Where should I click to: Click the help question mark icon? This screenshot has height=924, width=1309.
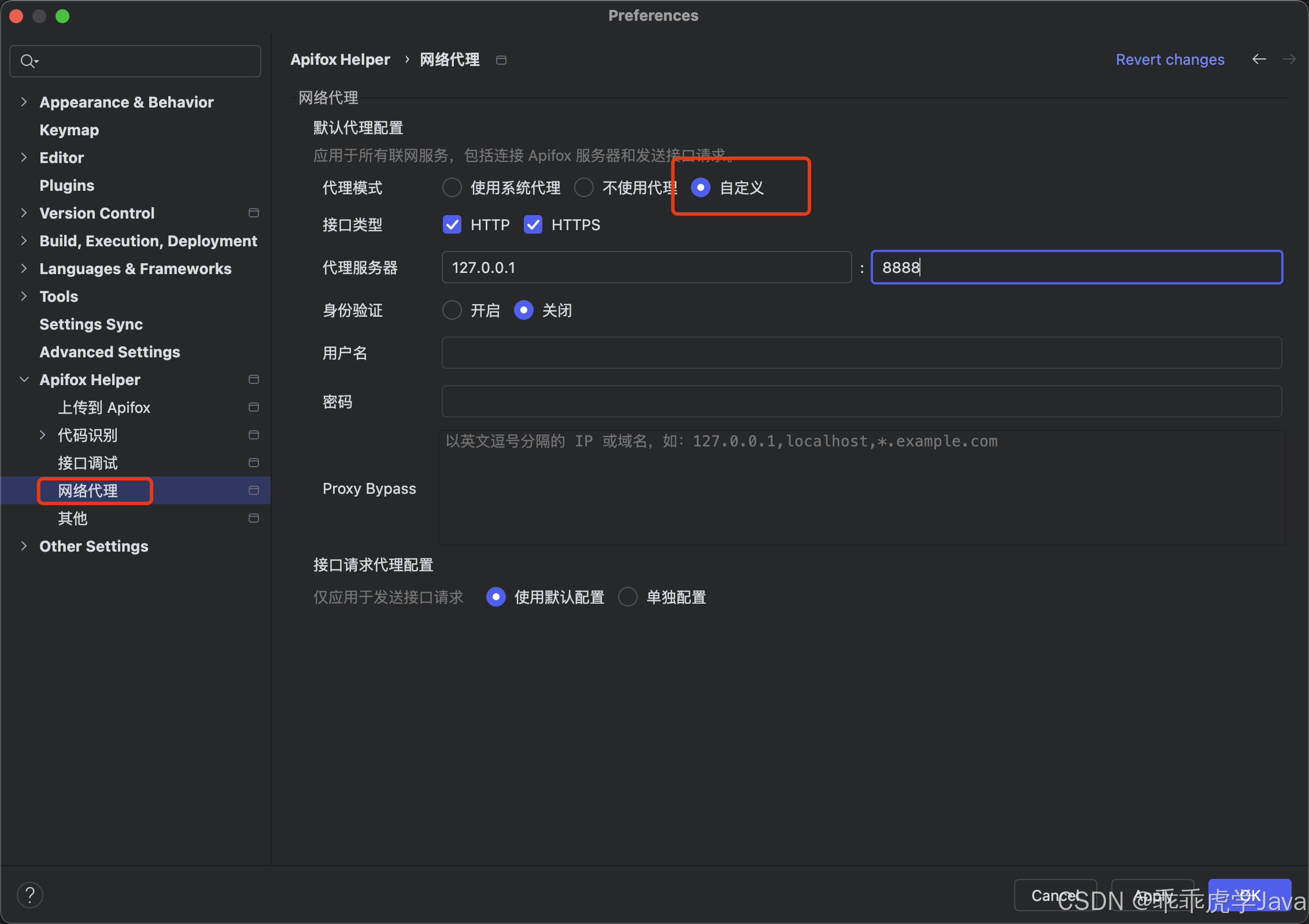pos(30,895)
